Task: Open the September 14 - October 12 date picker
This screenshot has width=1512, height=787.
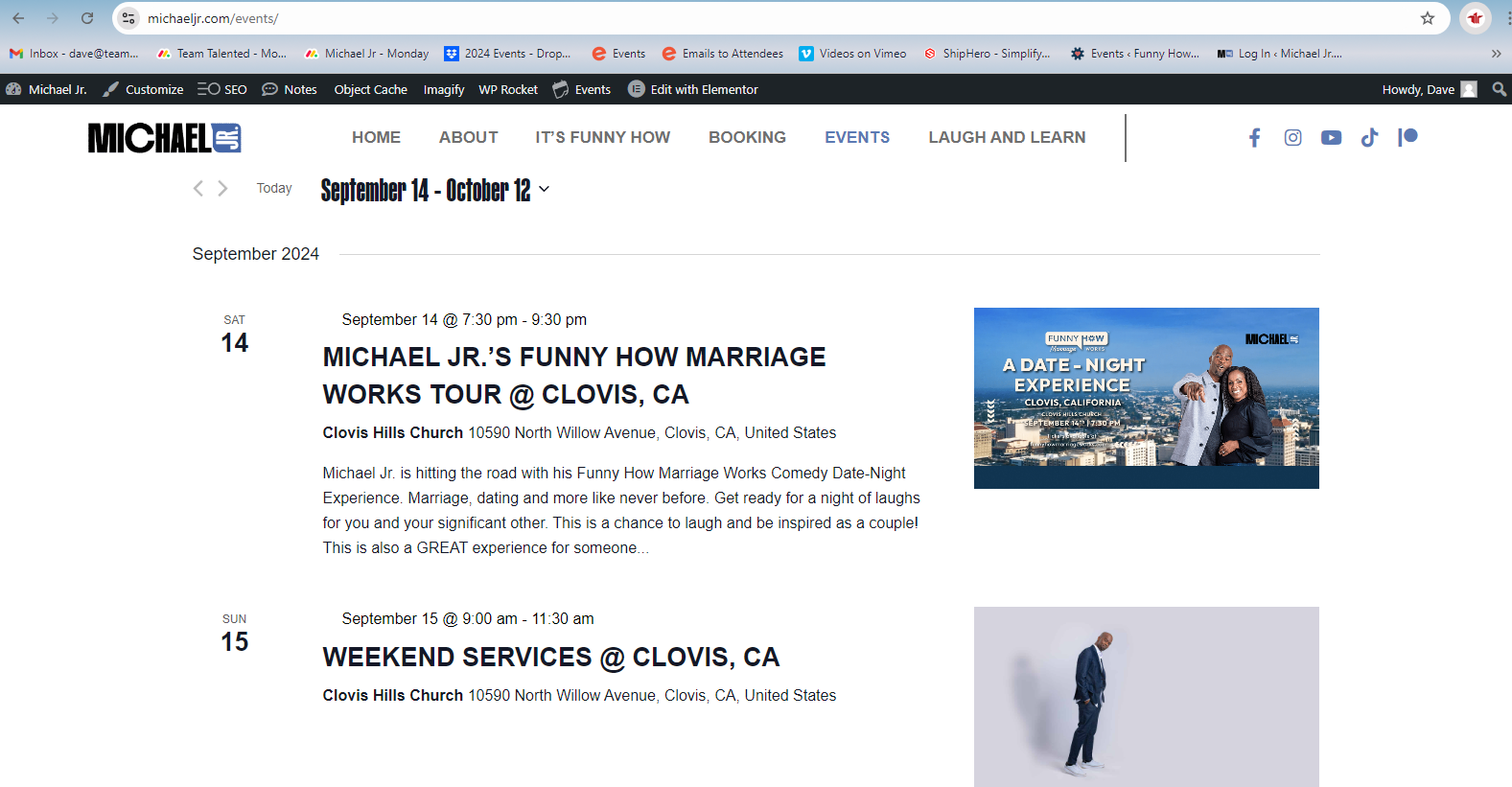Action: 435,190
